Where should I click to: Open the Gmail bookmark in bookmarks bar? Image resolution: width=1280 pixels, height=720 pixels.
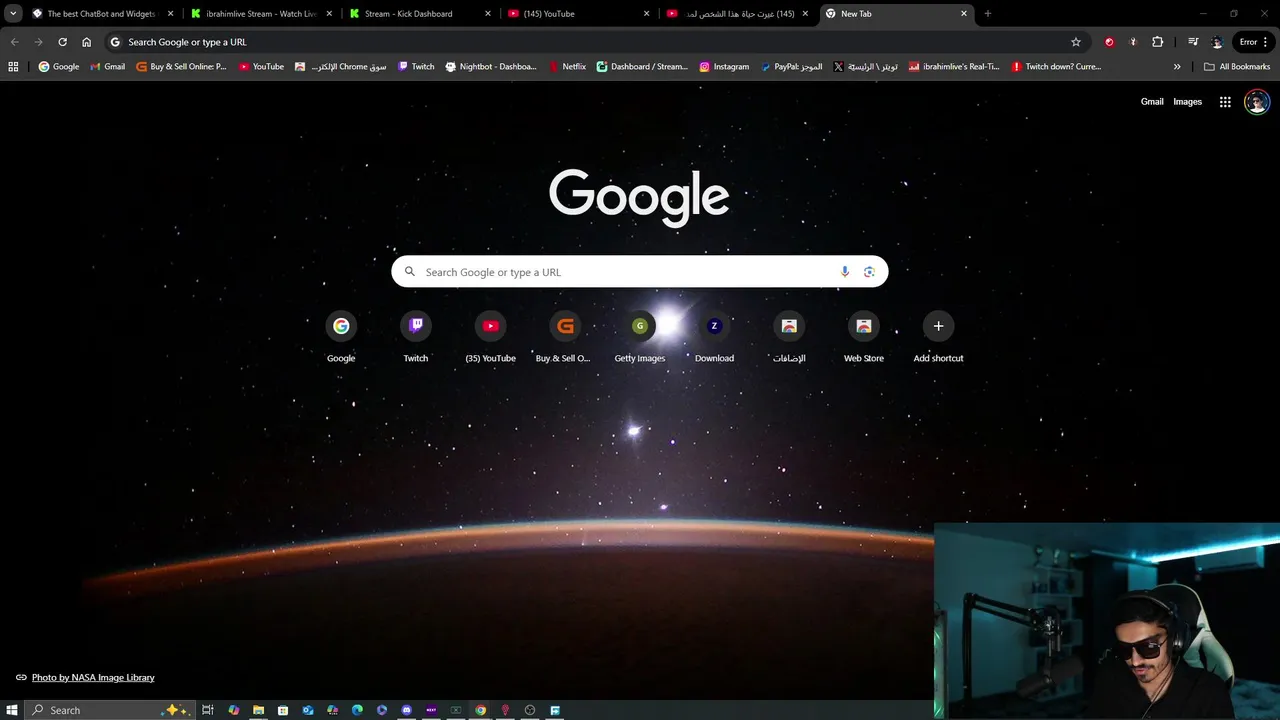pos(108,67)
